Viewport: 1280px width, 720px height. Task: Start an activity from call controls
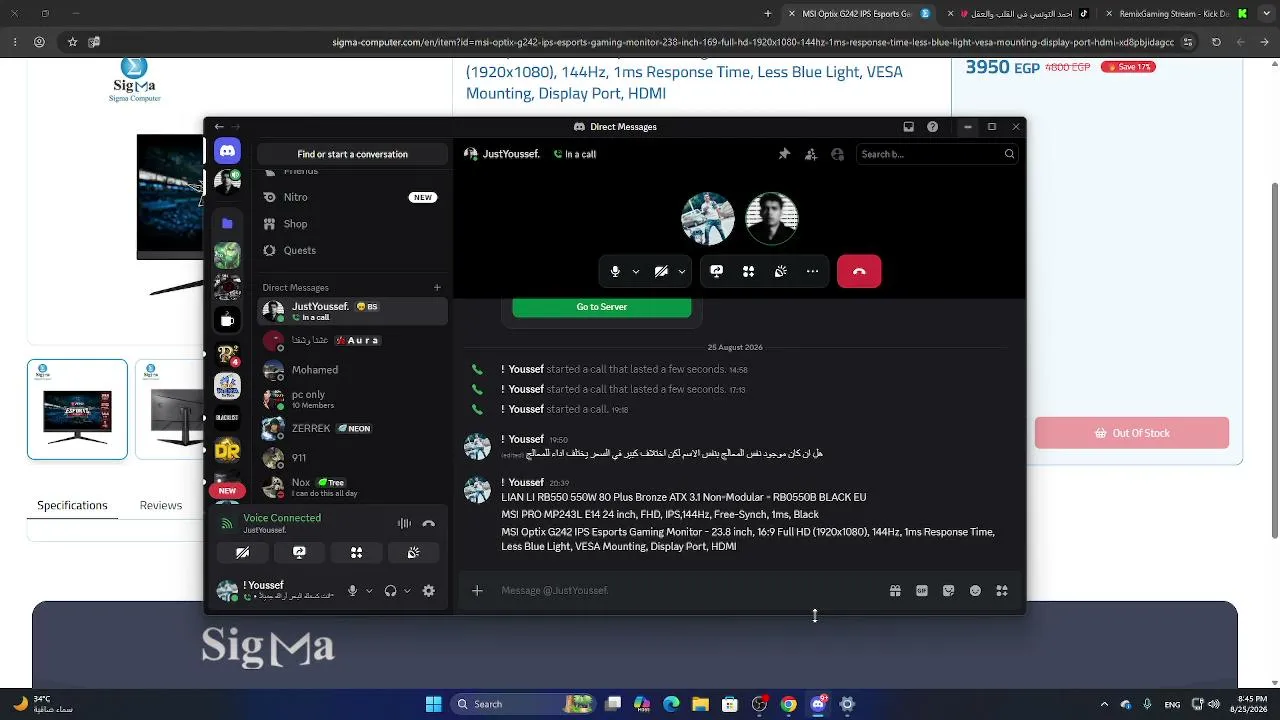pos(748,271)
